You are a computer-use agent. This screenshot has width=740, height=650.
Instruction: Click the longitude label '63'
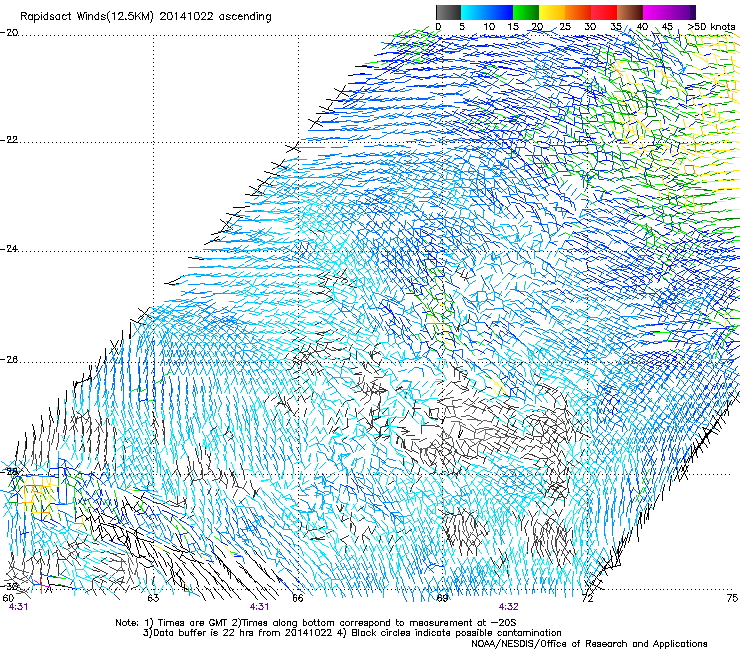153,599
